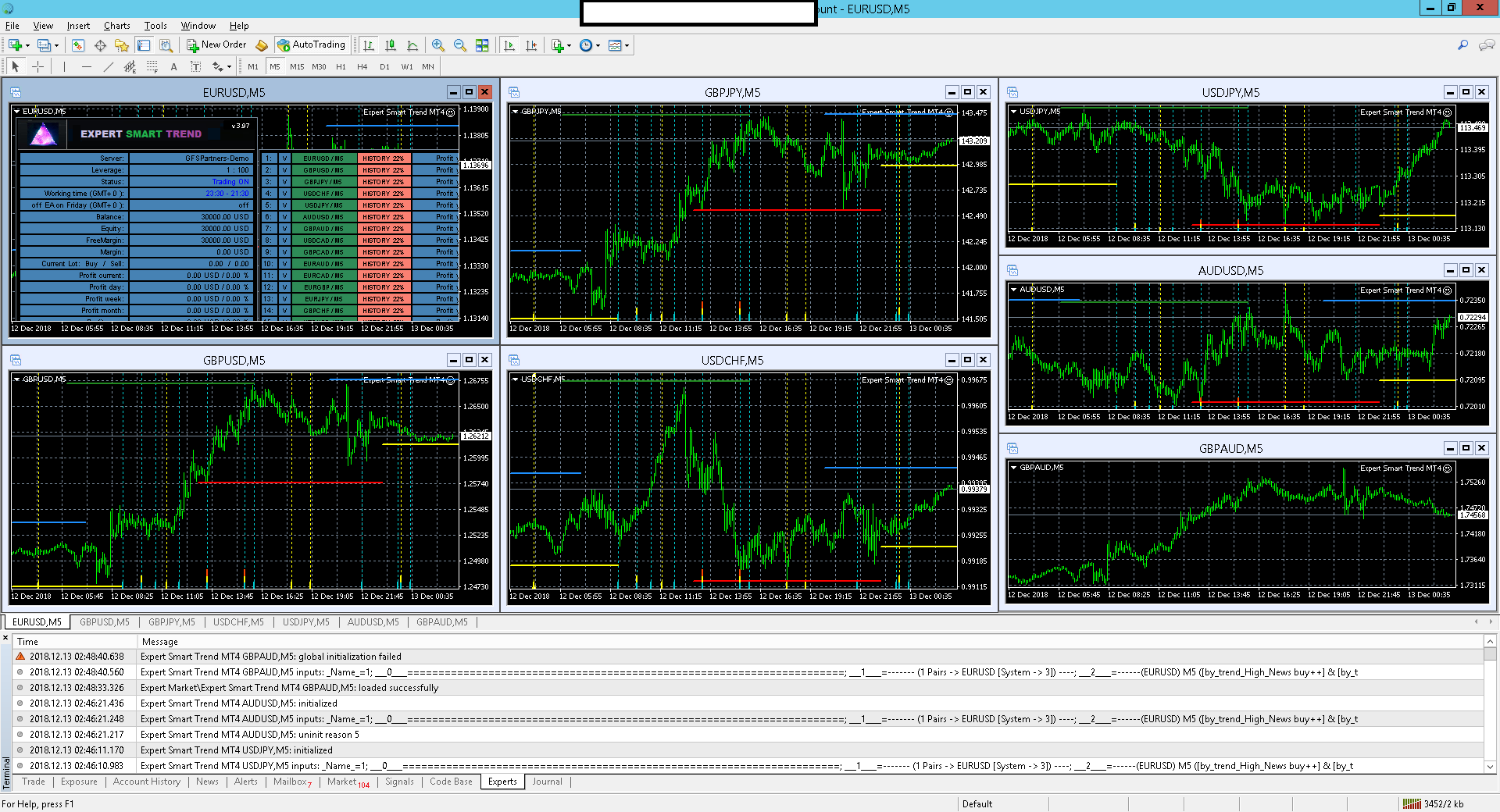The height and width of the screenshot is (812, 1500).
Task: Expand the chart templates dropdown
Action: pyautogui.click(x=627, y=45)
